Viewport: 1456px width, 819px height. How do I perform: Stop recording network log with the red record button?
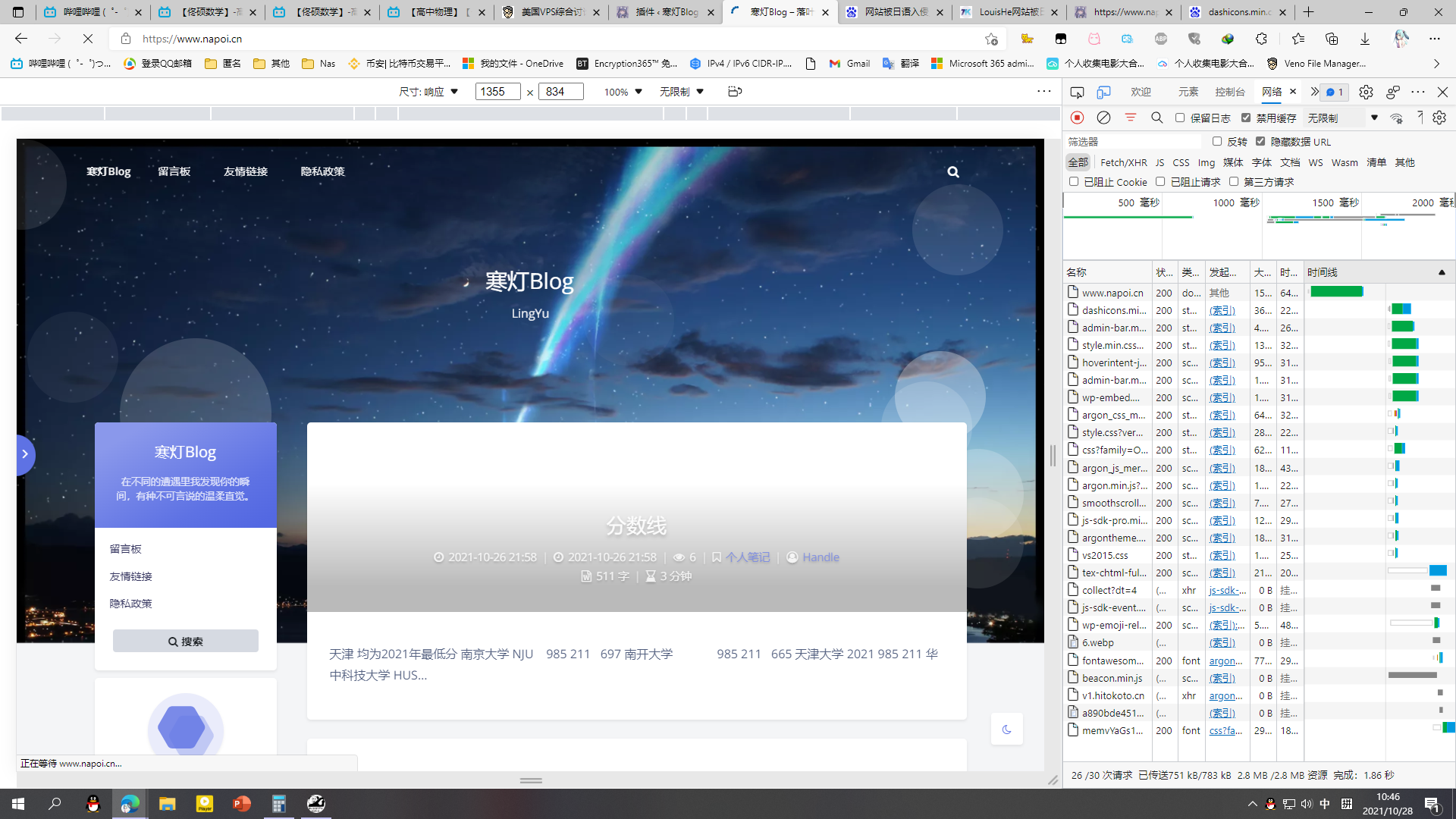coord(1077,118)
